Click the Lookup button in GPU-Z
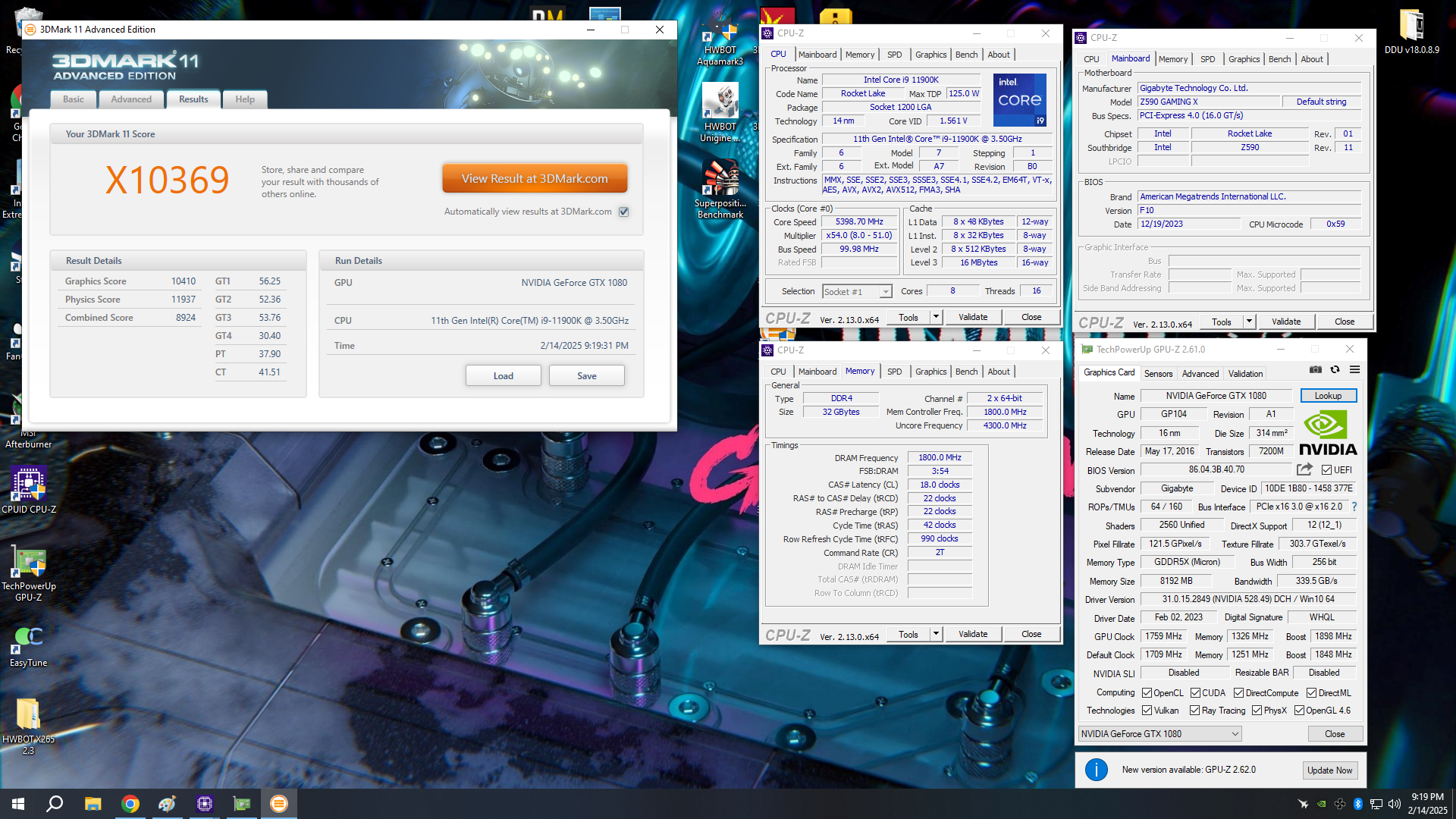 tap(1328, 396)
